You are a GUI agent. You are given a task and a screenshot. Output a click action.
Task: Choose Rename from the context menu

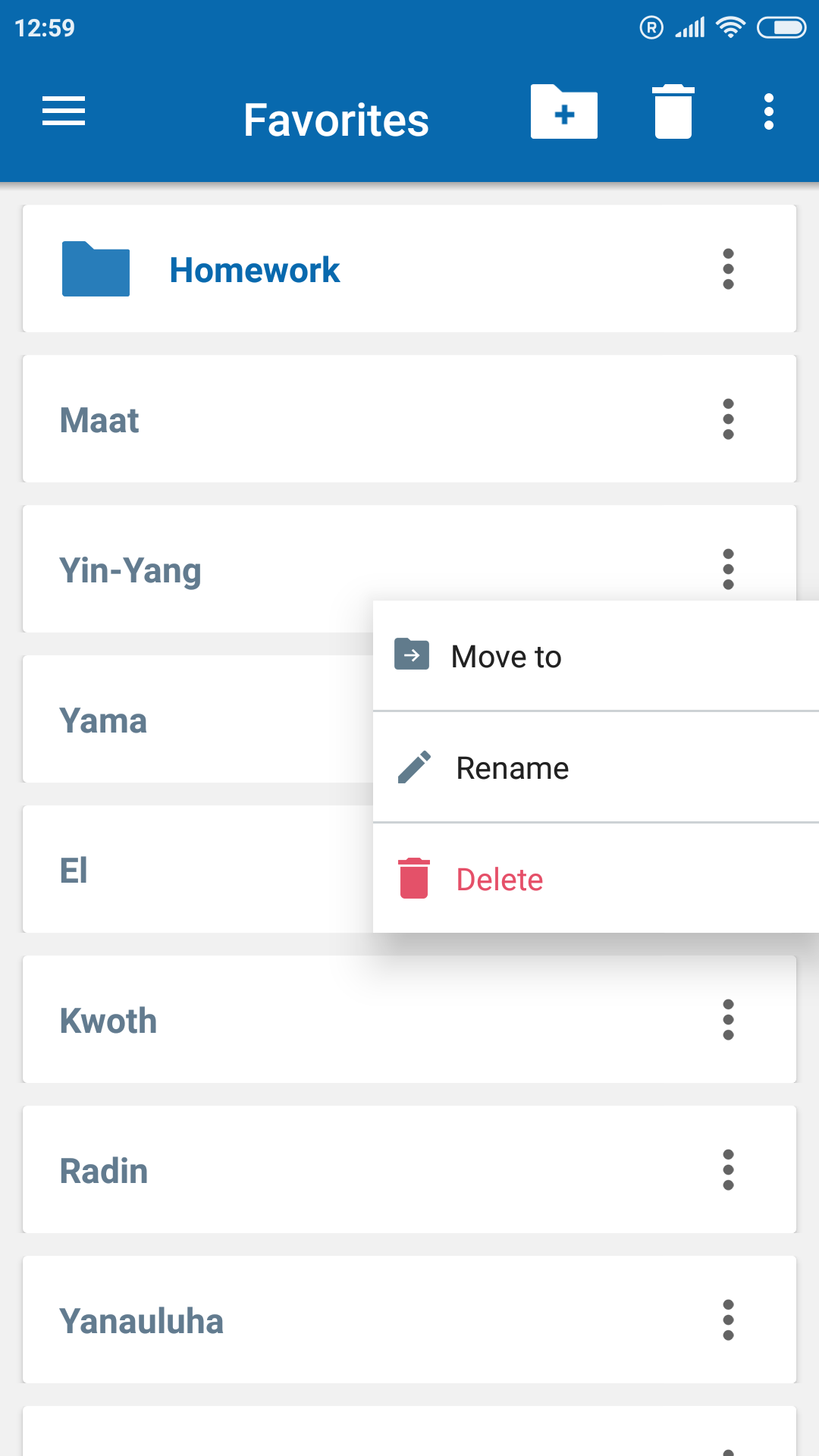pyautogui.click(x=596, y=767)
